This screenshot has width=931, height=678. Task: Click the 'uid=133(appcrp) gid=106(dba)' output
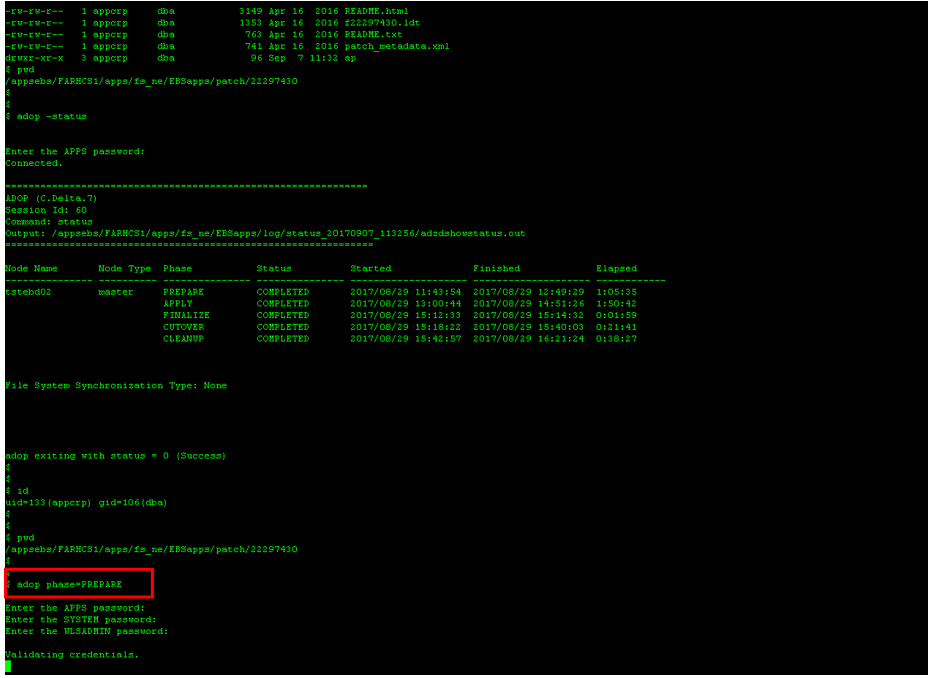click(86, 503)
